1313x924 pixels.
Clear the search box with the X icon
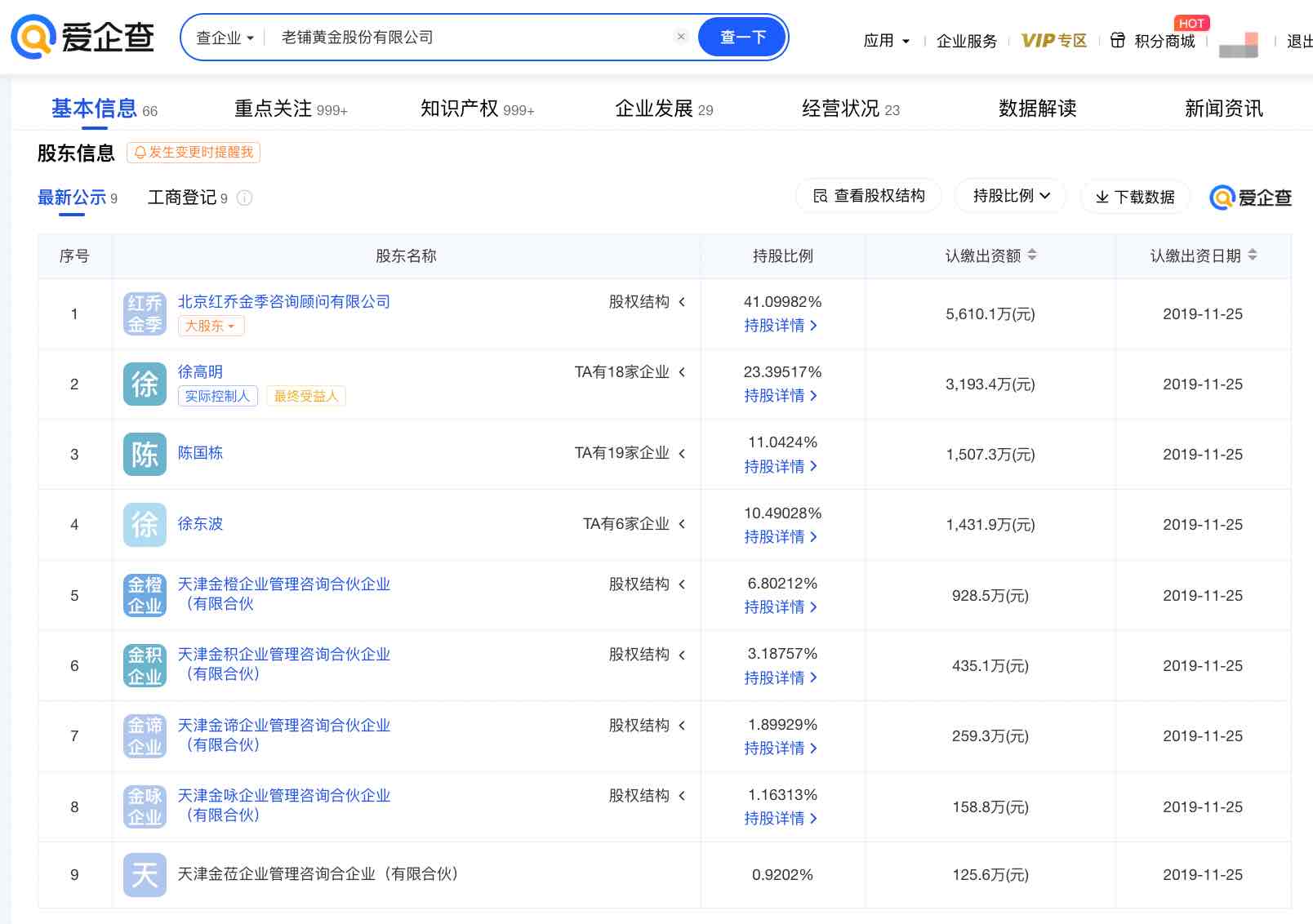681,37
